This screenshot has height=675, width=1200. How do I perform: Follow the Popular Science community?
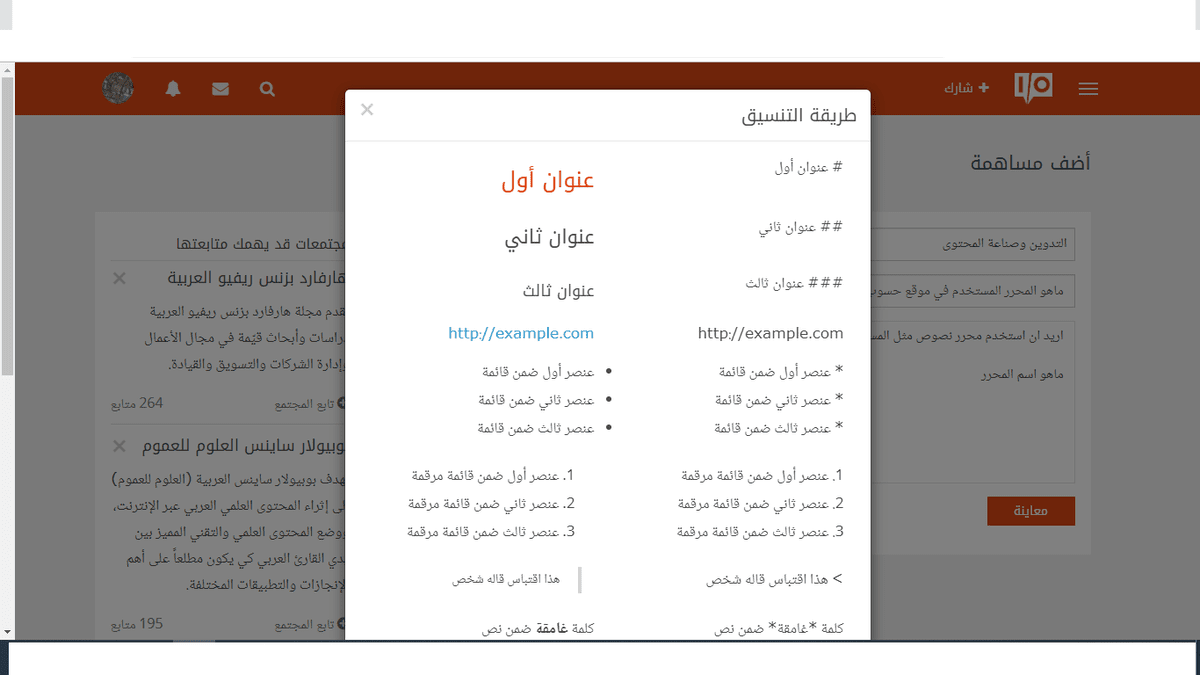point(310,625)
